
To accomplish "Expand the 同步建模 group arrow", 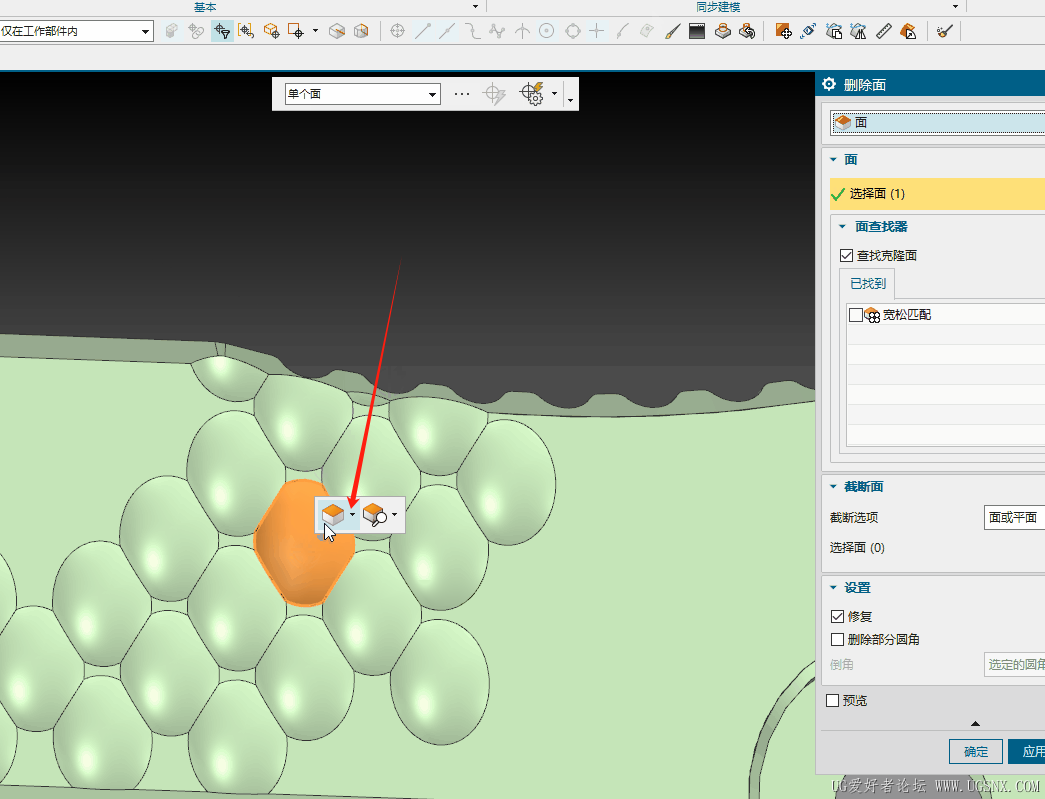I will 955,7.
